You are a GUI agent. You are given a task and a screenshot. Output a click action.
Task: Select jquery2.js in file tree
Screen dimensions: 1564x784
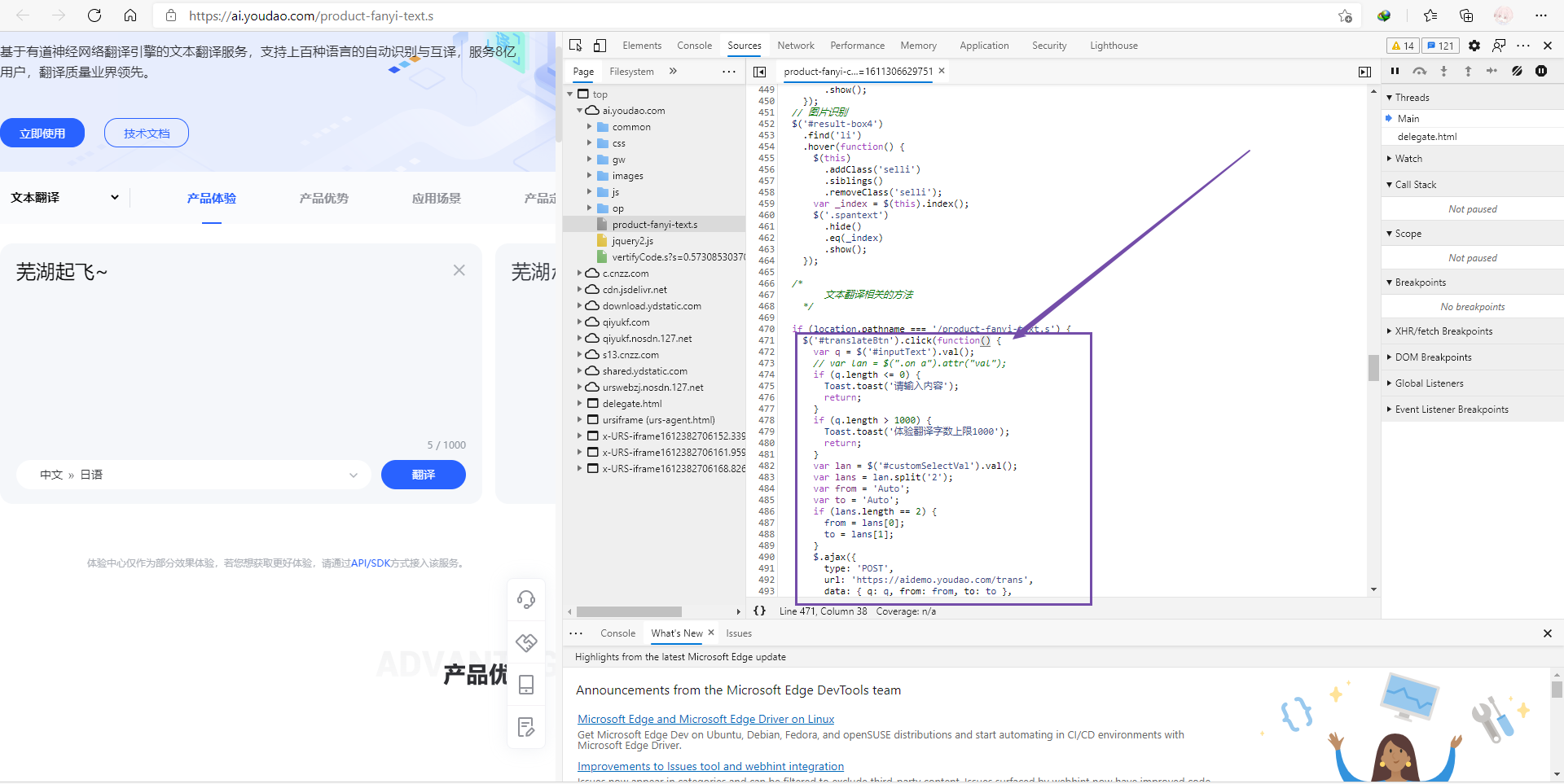coord(632,241)
